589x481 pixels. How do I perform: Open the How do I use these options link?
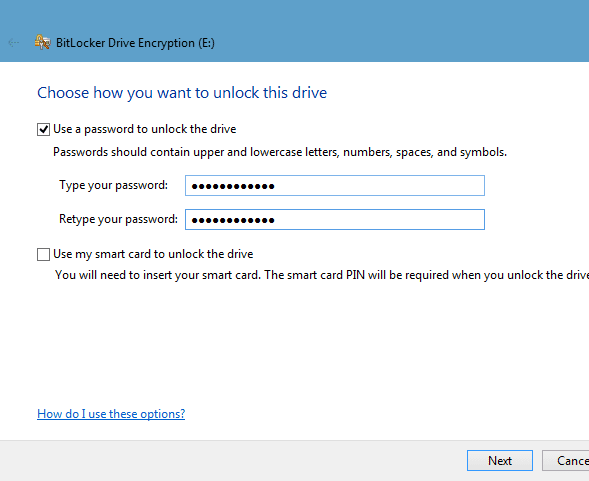coord(111,414)
